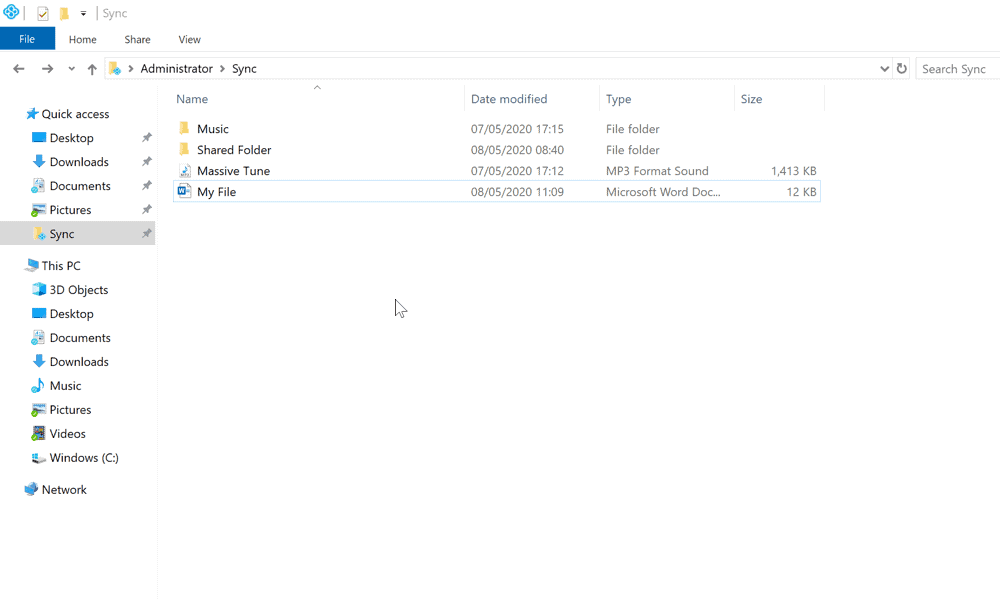Image resolution: width=1000 pixels, height=600 pixels.
Task: Click the 3D Objects cube icon
Action: coord(39,289)
